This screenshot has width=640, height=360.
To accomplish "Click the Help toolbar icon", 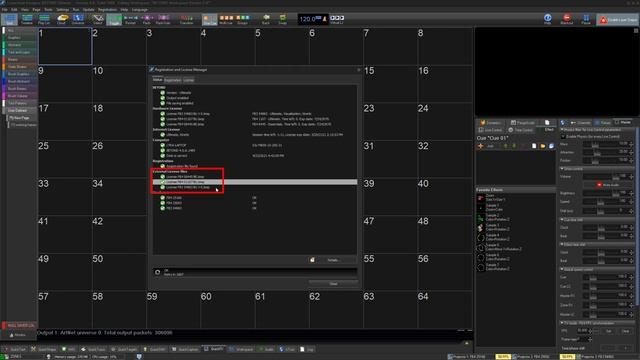I will [x=548, y=19].
